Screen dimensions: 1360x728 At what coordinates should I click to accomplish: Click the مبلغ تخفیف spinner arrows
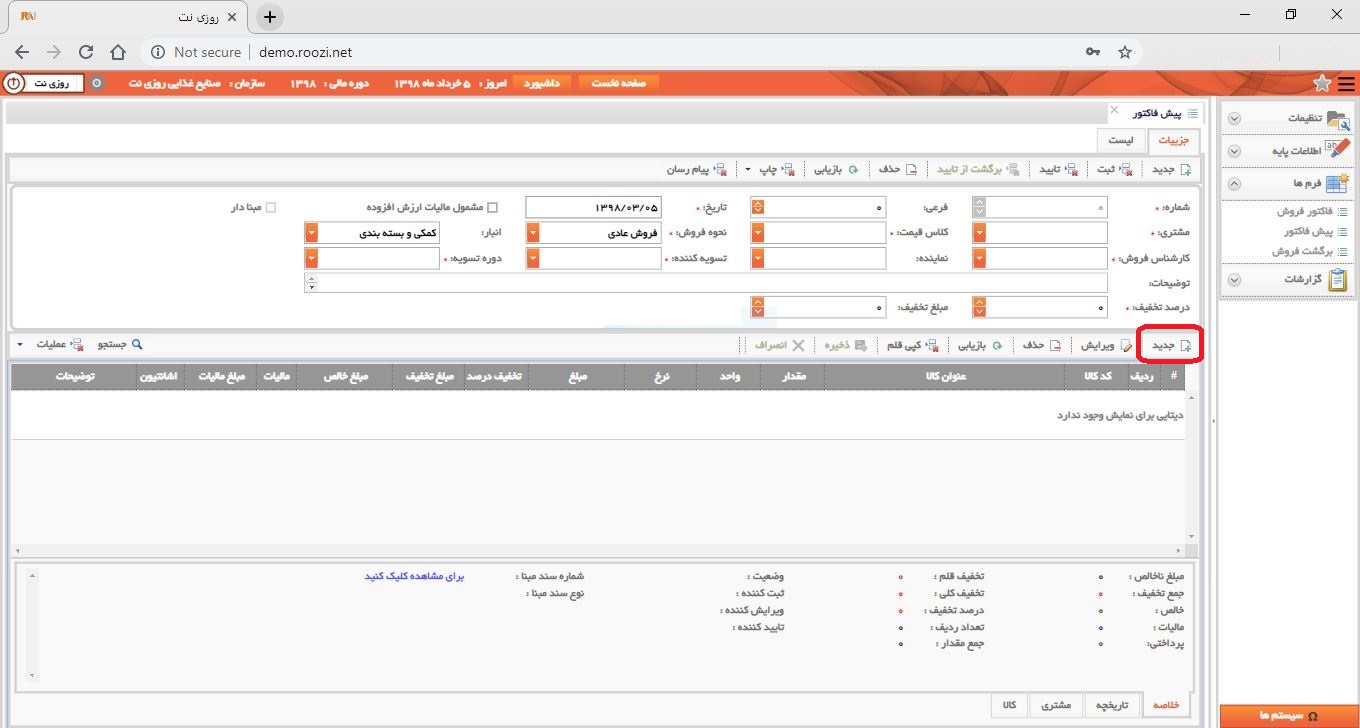click(758, 308)
